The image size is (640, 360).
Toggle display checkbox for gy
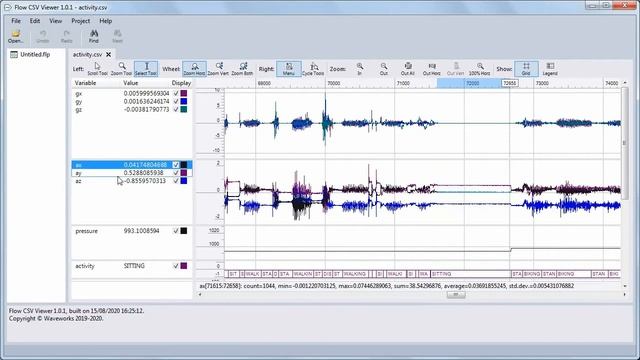(x=176, y=101)
